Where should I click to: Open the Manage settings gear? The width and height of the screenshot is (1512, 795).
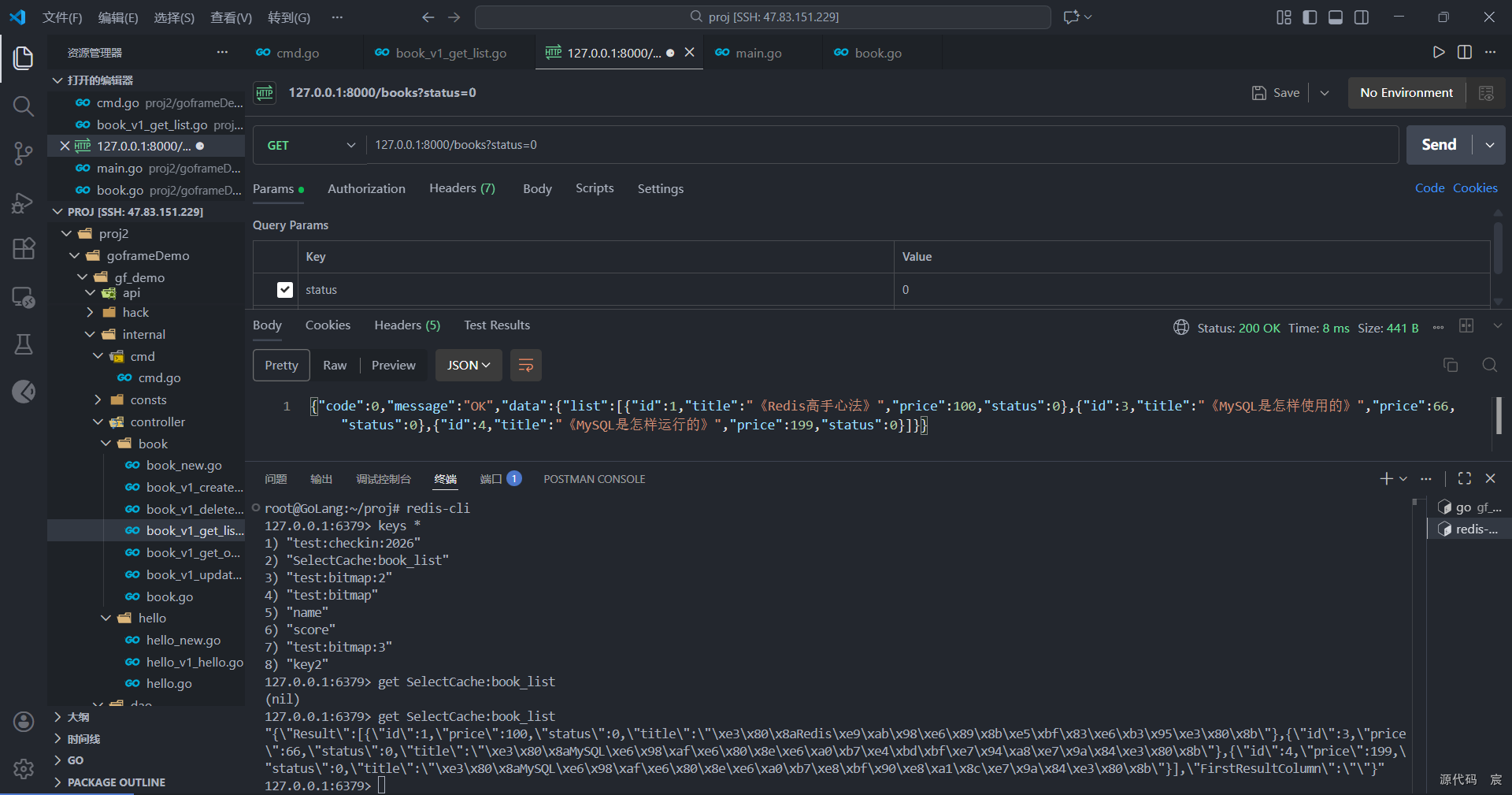click(24, 769)
